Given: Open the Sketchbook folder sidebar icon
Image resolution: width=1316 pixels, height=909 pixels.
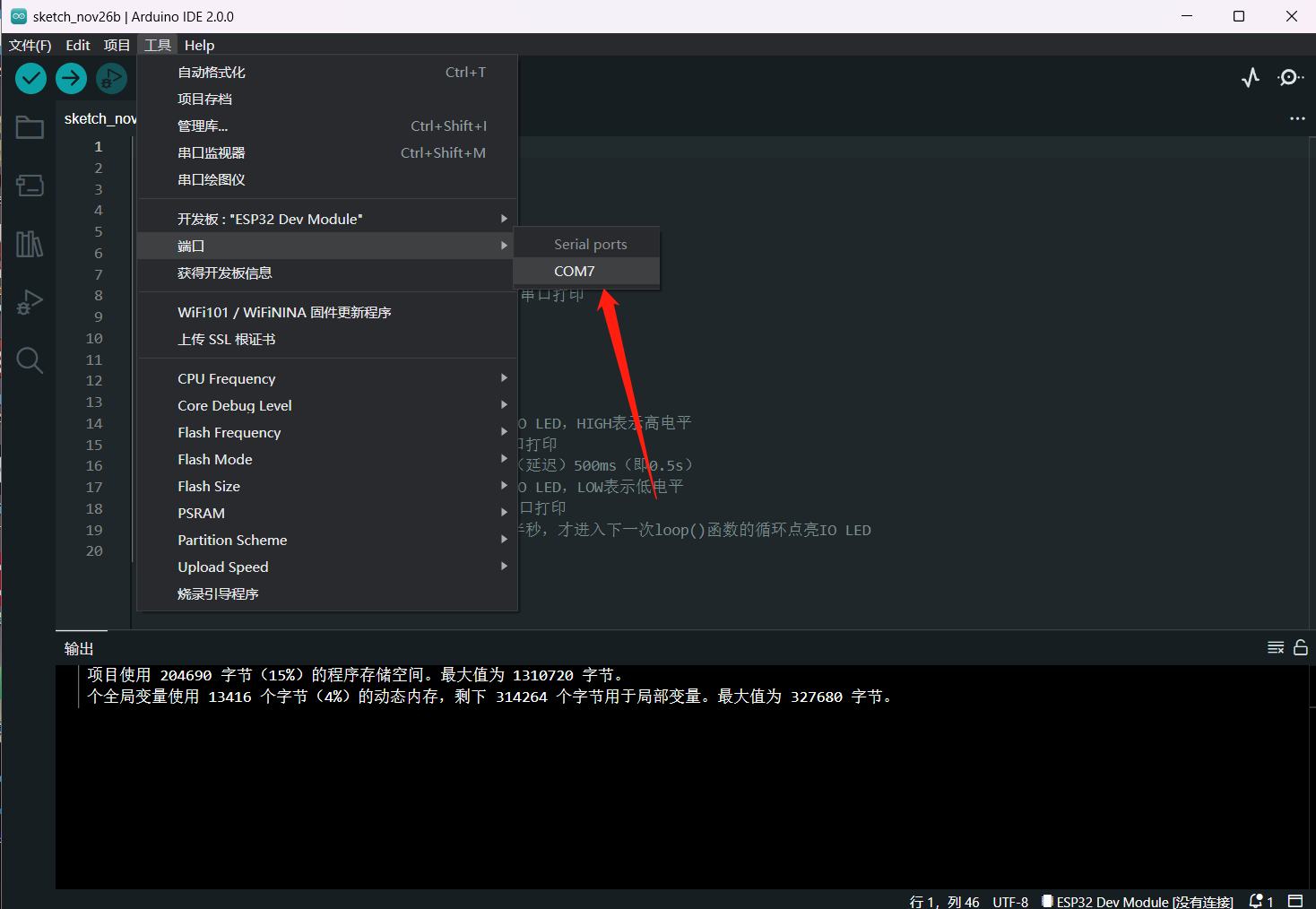Looking at the screenshot, I should click(x=30, y=127).
